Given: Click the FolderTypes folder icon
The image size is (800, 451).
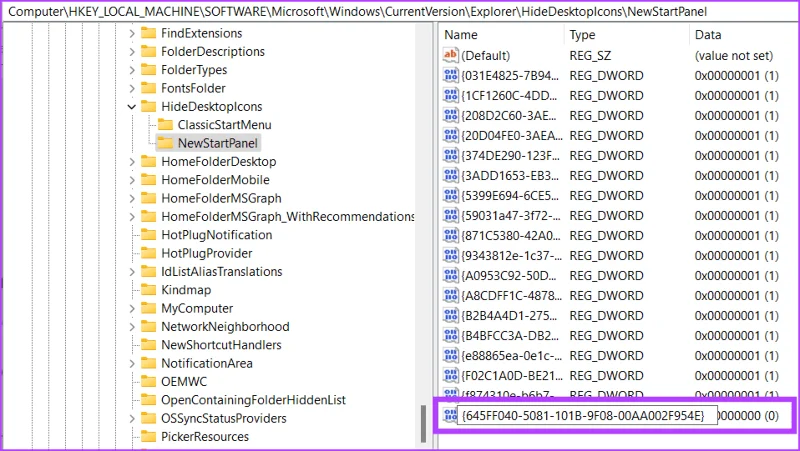Looking at the screenshot, I should [x=148, y=70].
